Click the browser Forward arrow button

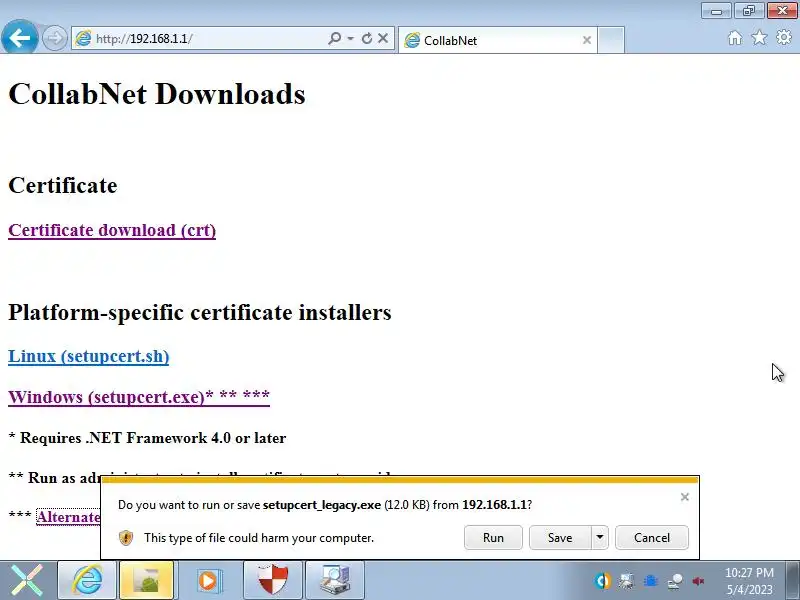[55, 38]
